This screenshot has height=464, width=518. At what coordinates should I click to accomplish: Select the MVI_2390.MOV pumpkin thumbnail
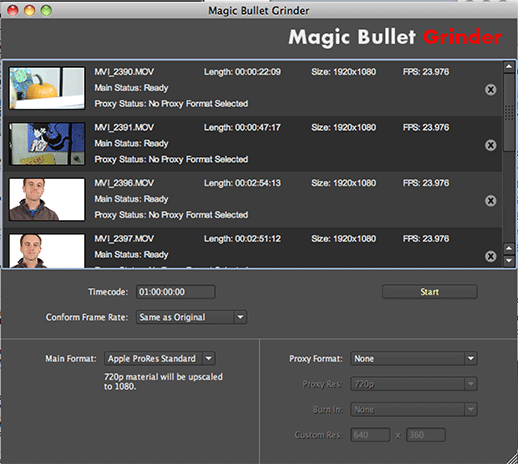tap(47, 88)
